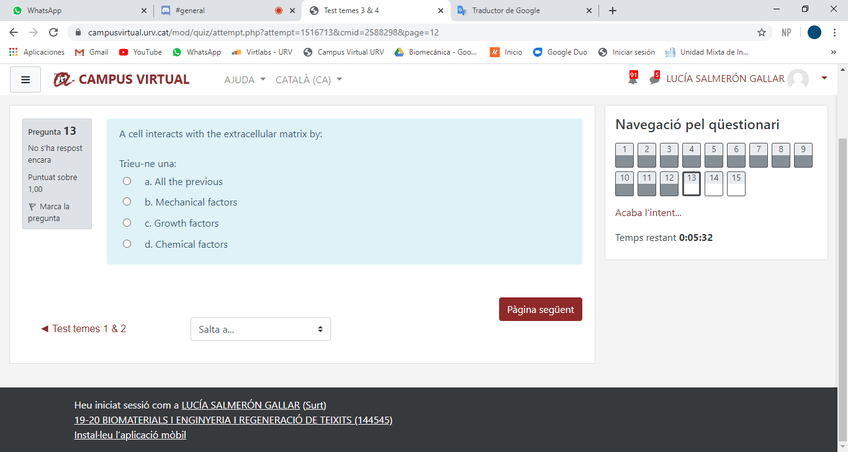The height and width of the screenshot is (452, 848).
Task: Select the Test temes 3 & 4 tab
Action: point(374,10)
